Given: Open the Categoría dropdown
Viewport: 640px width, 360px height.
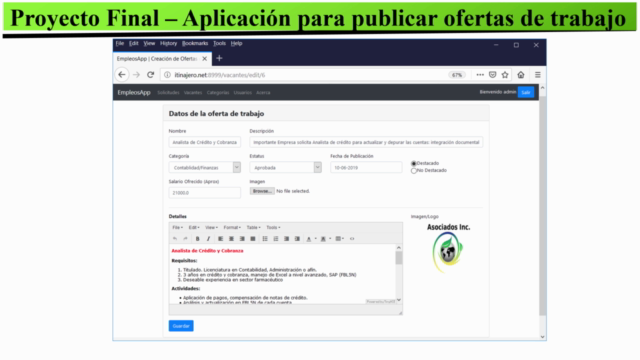Looking at the screenshot, I should [x=204, y=167].
